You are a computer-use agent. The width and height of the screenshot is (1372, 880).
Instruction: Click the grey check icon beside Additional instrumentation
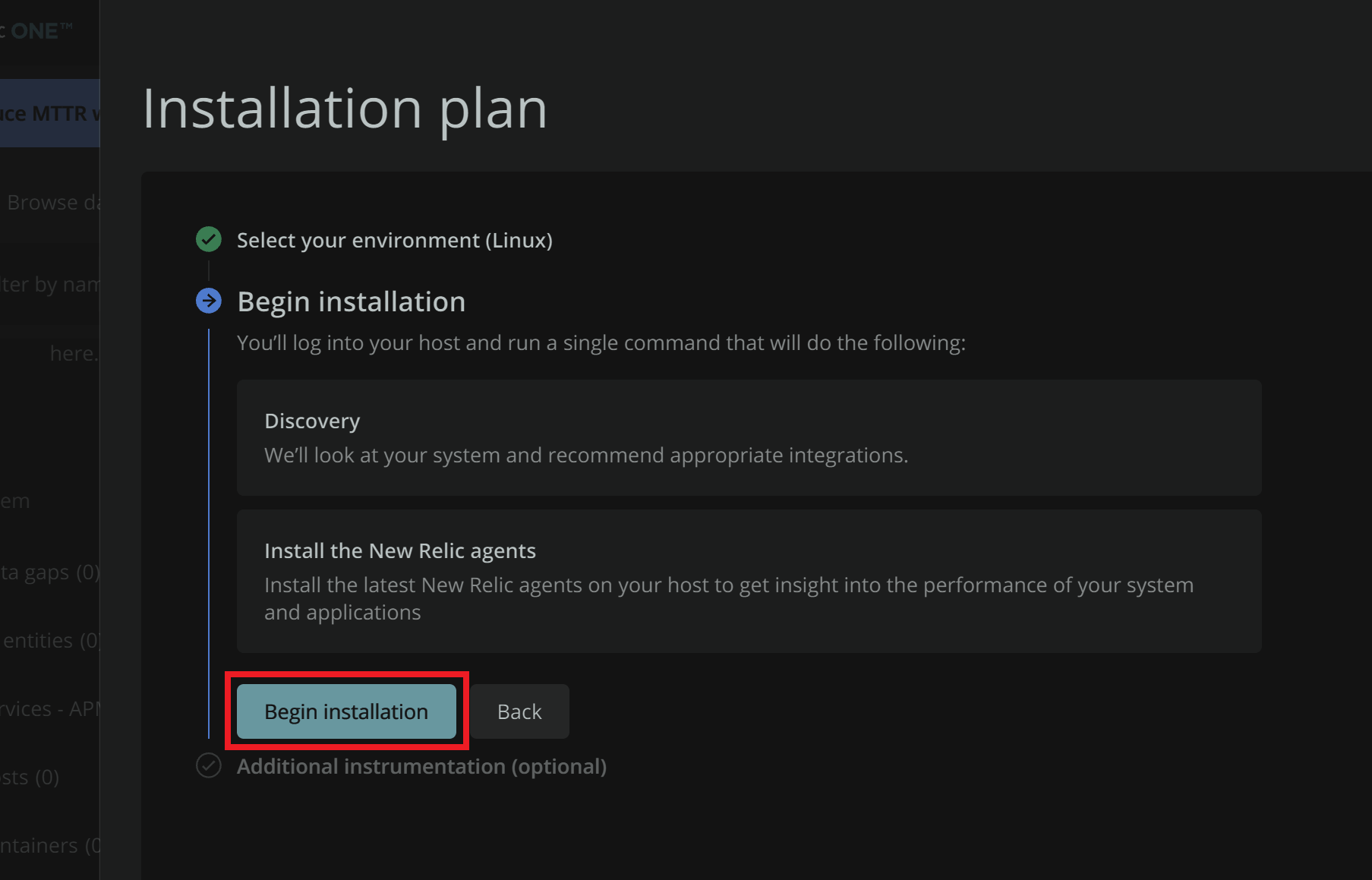pyautogui.click(x=209, y=765)
